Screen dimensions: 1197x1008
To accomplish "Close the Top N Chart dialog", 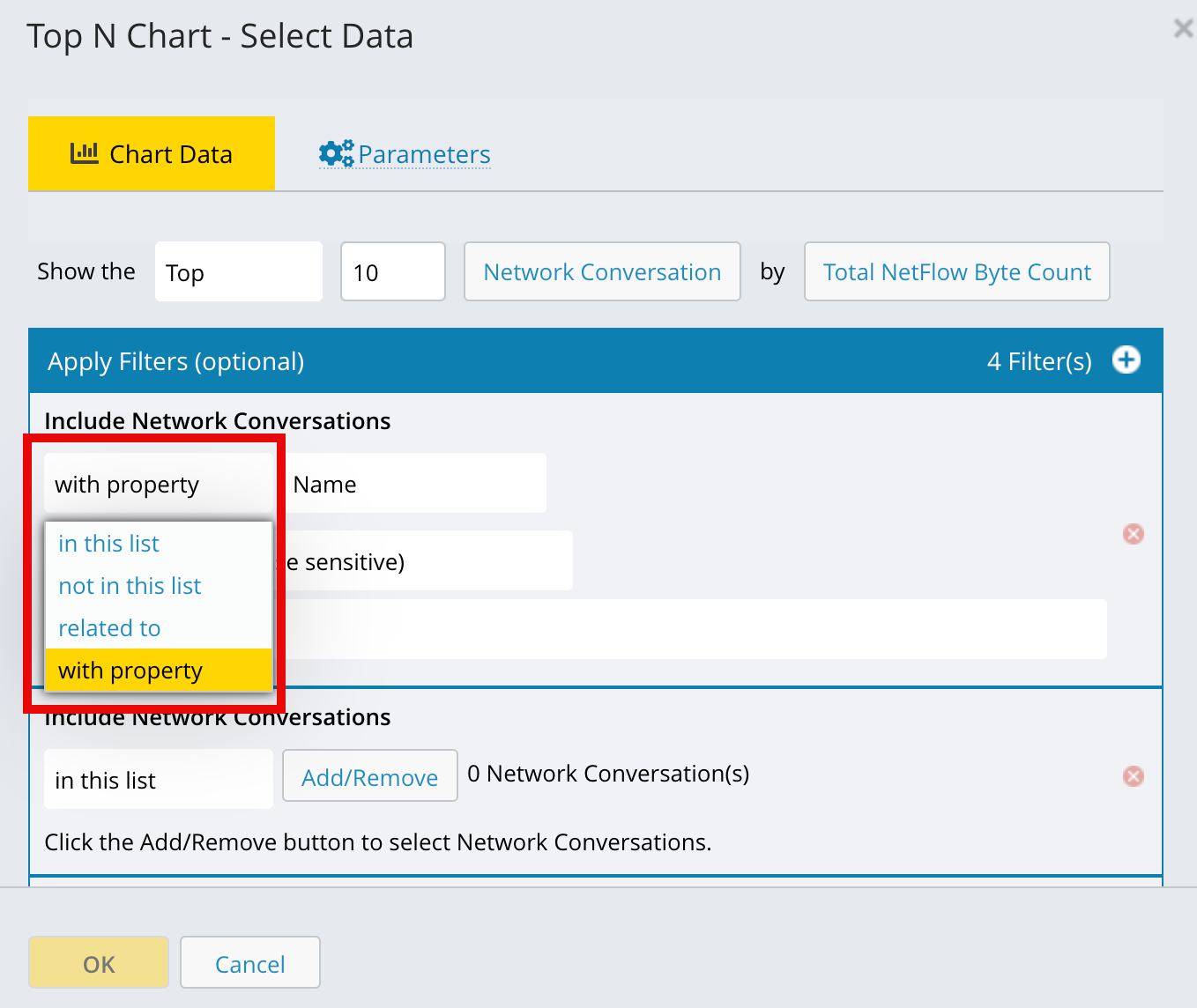I will [x=1183, y=29].
